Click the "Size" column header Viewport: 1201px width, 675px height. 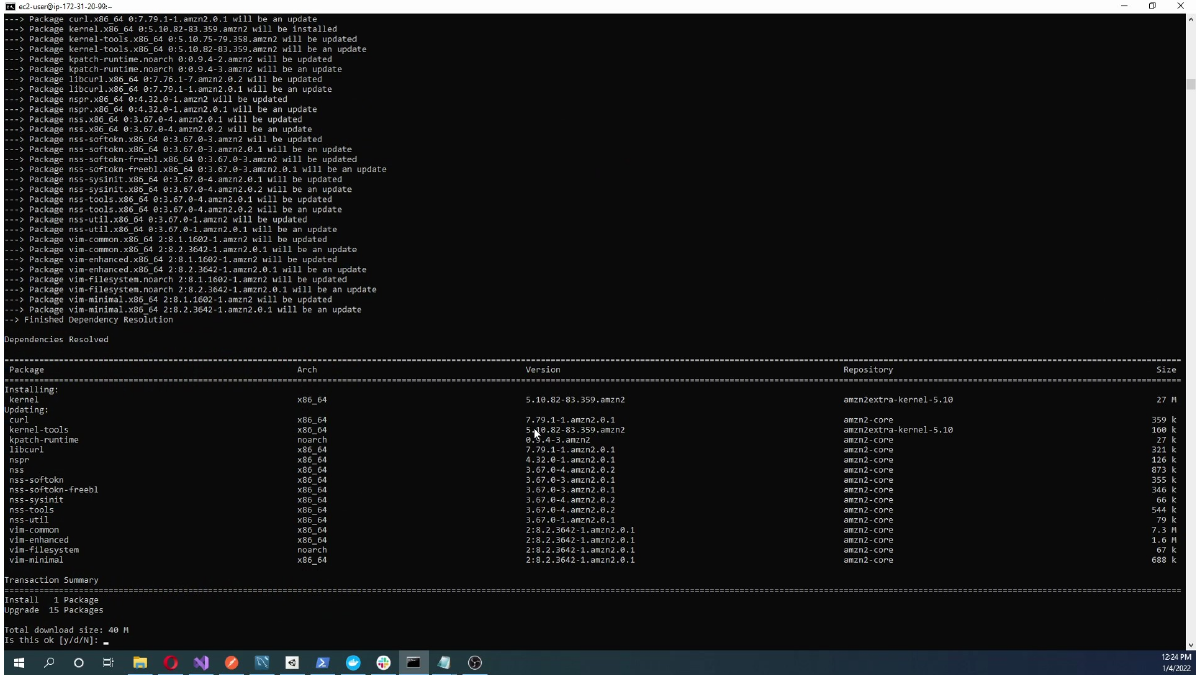[x=1166, y=369]
